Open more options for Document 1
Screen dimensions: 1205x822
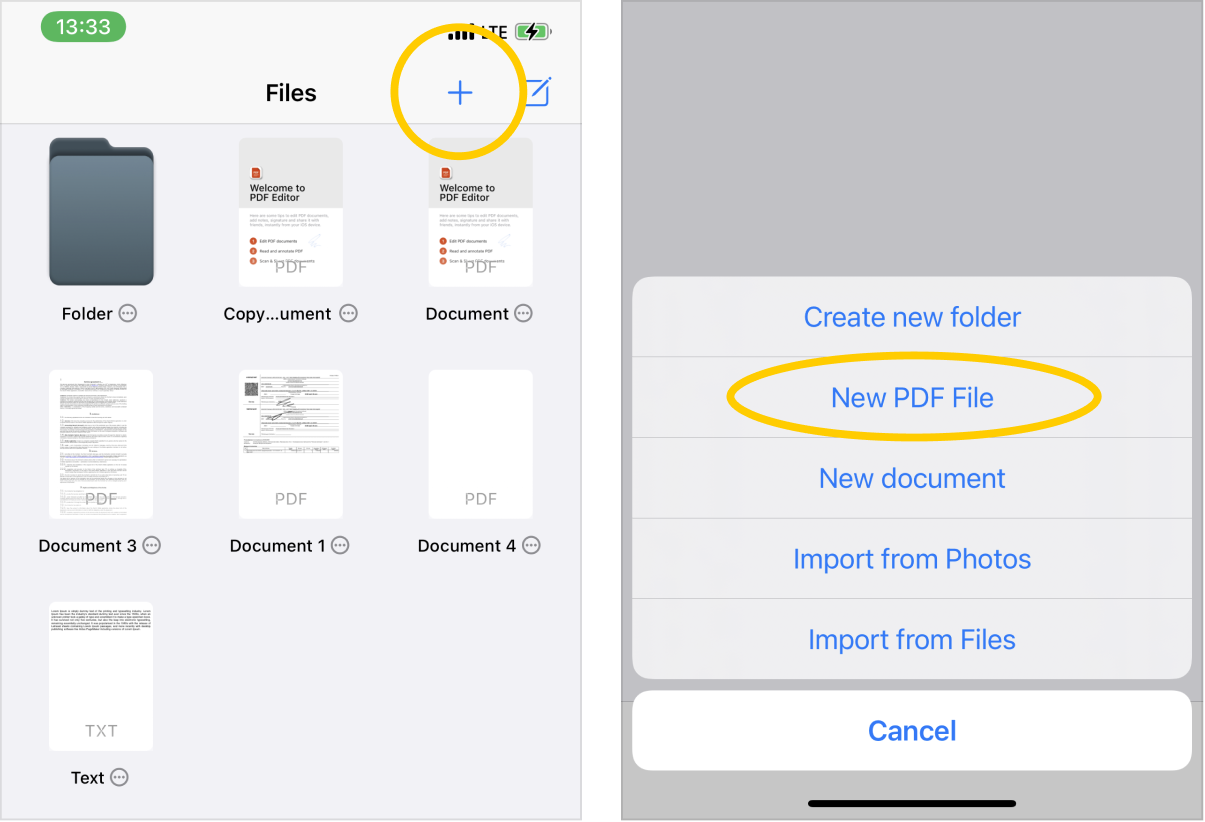click(340, 545)
